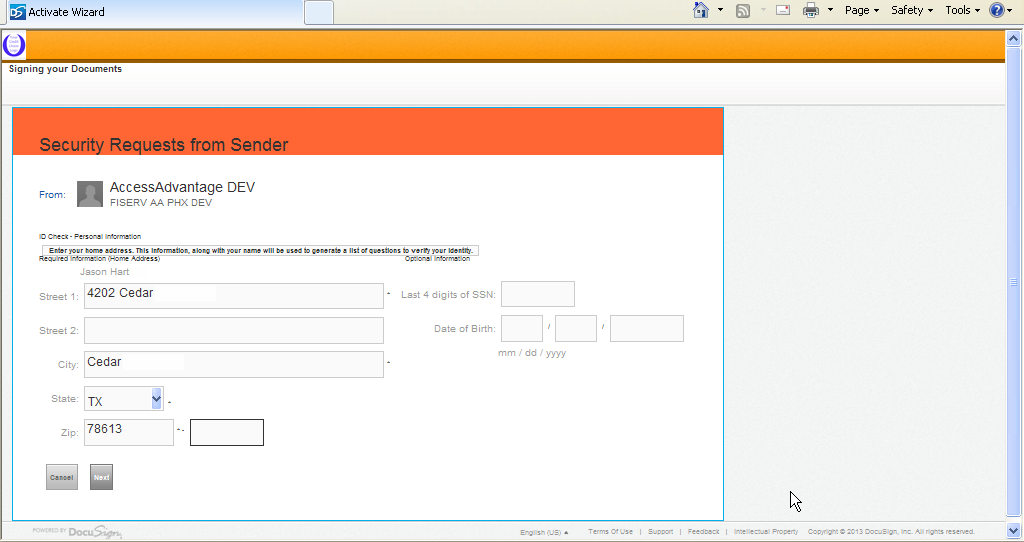This screenshot has height=542, width=1024.
Task: Click the scrollbar up arrow
Action: 1014,39
